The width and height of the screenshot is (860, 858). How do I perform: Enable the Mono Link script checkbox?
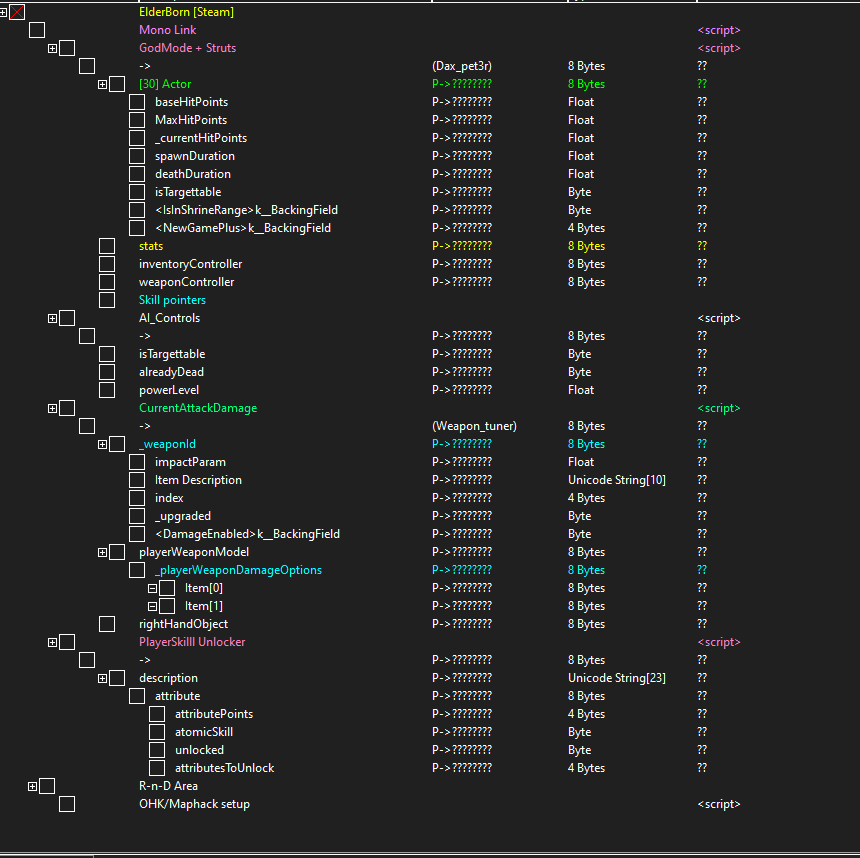(37, 30)
